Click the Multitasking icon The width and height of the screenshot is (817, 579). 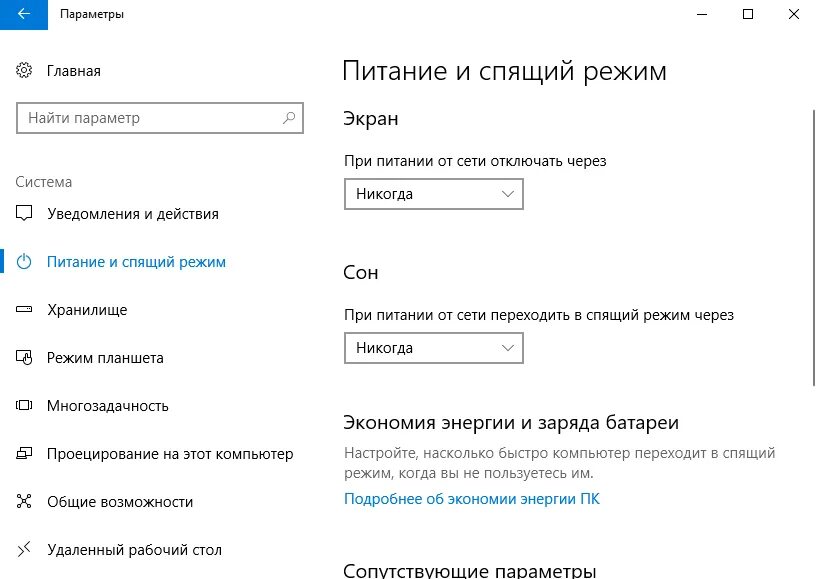[x=25, y=406]
